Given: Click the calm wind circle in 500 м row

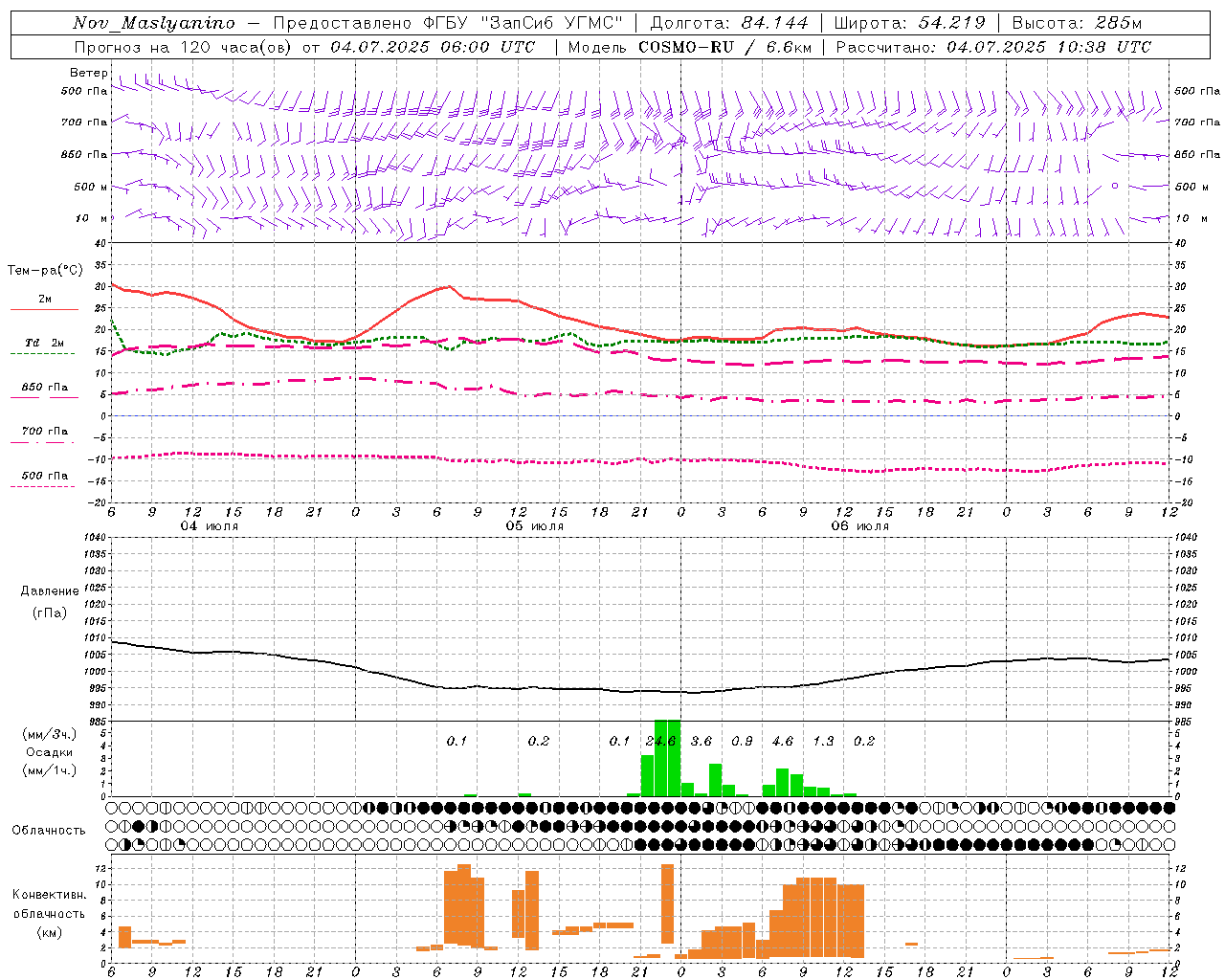Looking at the screenshot, I should pos(1114,186).
